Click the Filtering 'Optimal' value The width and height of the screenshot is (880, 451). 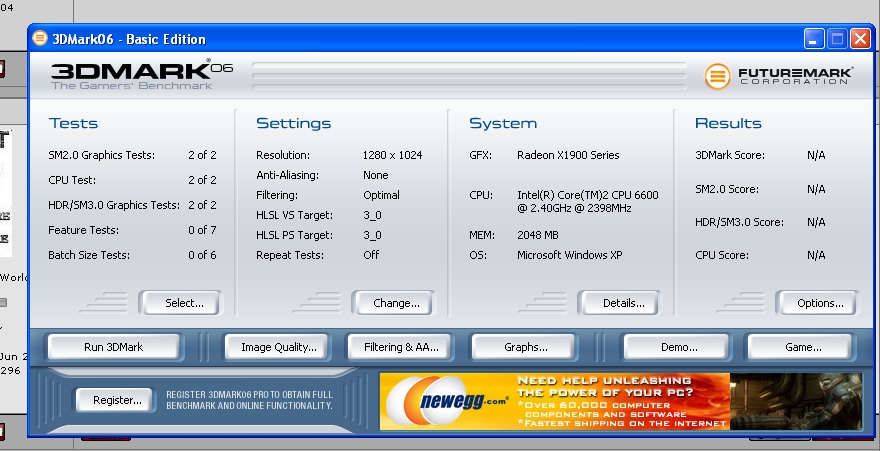click(381, 195)
